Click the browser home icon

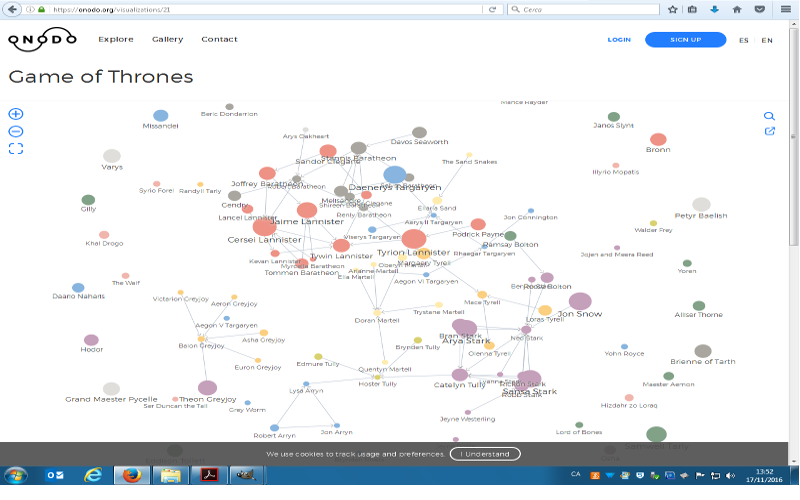pyautogui.click(x=738, y=9)
